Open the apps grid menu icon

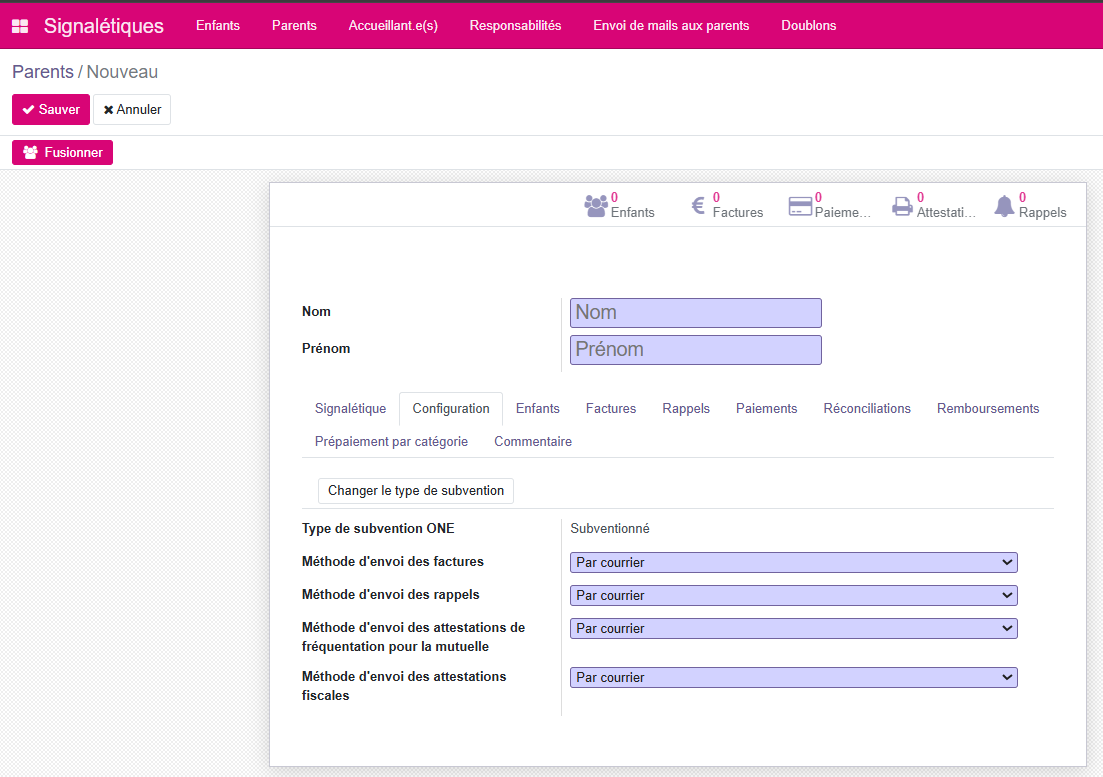point(20,26)
